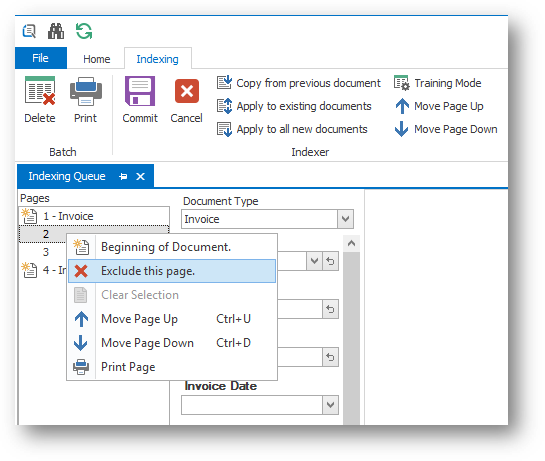Choose Exclude this page in context menu

pyautogui.click(x=172, y=271)
